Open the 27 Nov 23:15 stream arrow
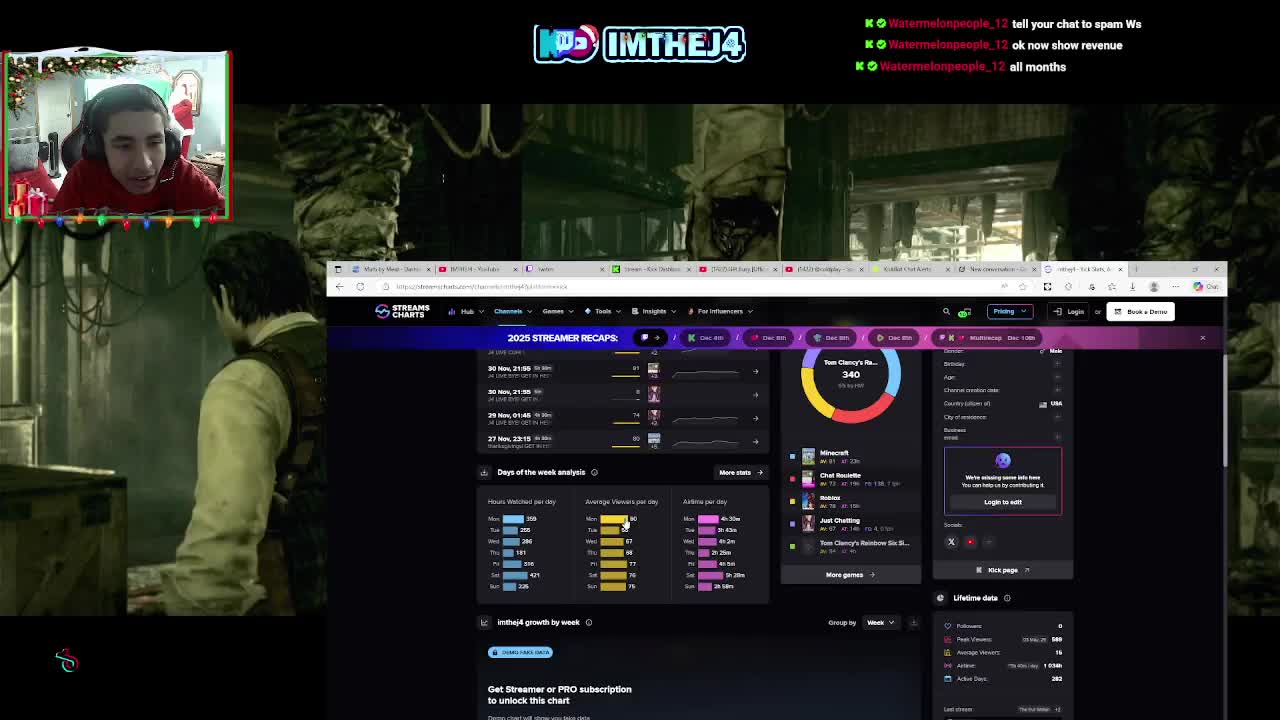1280x720 pixels. pyautogui.click(x=755, y=440)
